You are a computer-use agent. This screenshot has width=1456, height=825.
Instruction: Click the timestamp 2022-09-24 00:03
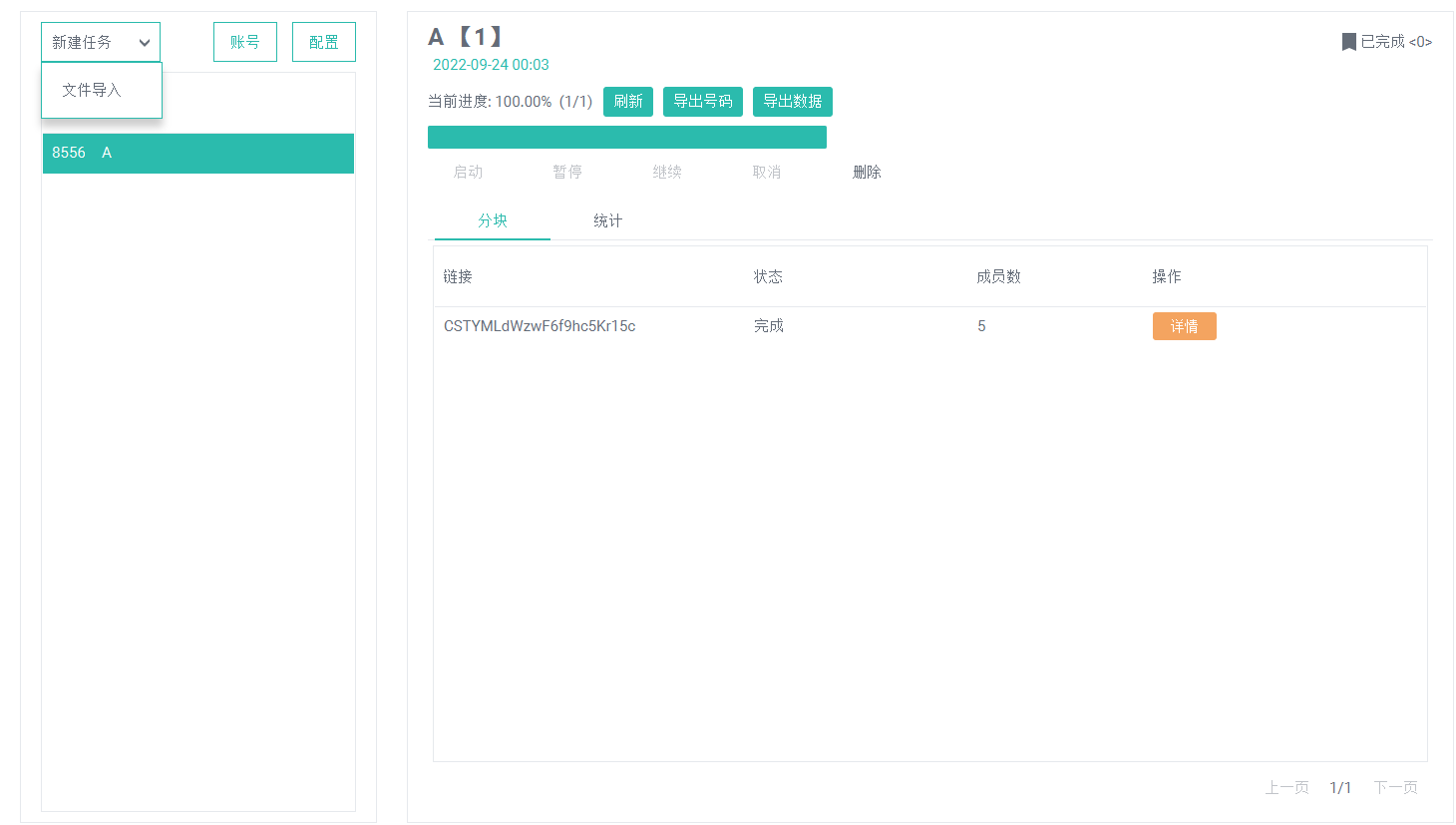click(491, 65)
